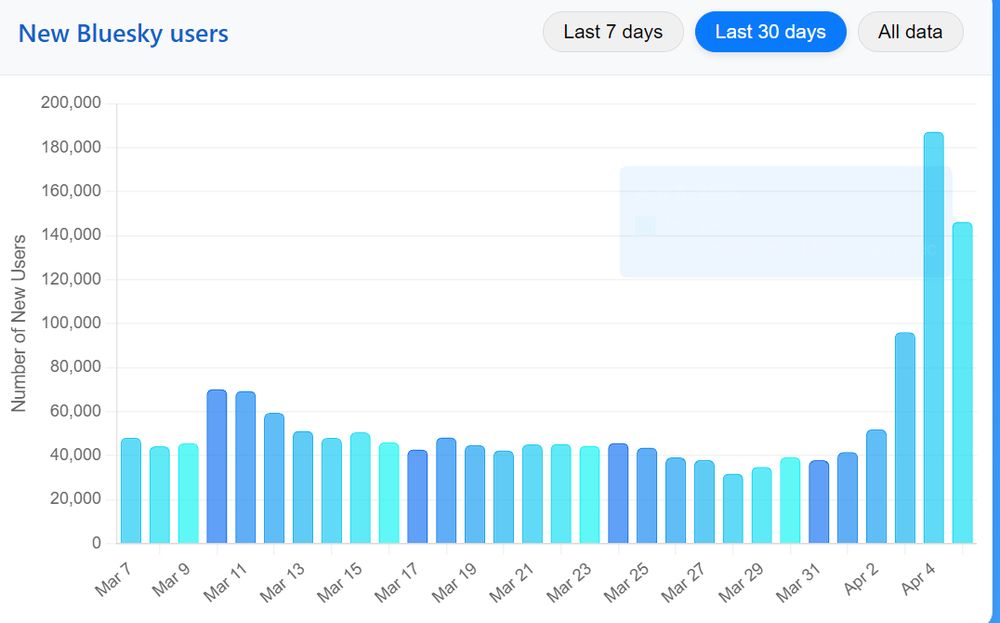Viewport: 1000px width, 623px height.
Task: Click the Mar 23 x-axis label
Action: (x=570, y=582)
